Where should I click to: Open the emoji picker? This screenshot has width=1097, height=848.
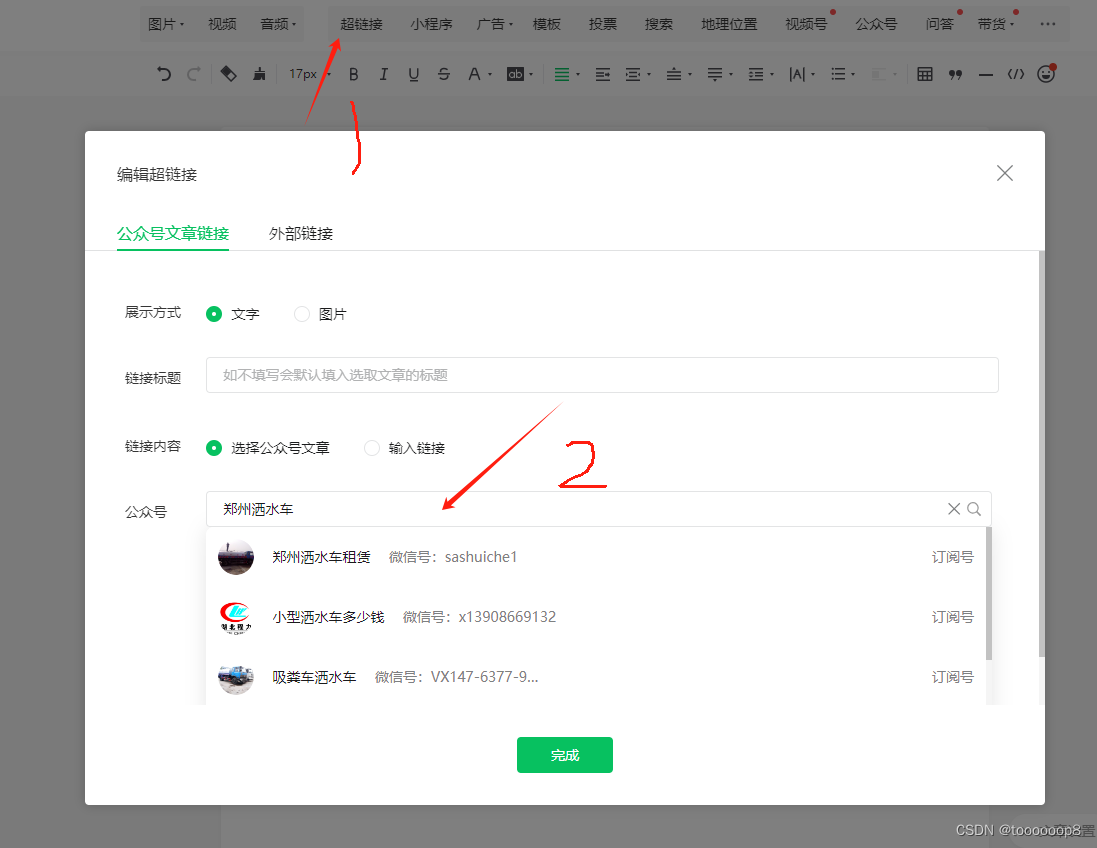(1046, 73)
